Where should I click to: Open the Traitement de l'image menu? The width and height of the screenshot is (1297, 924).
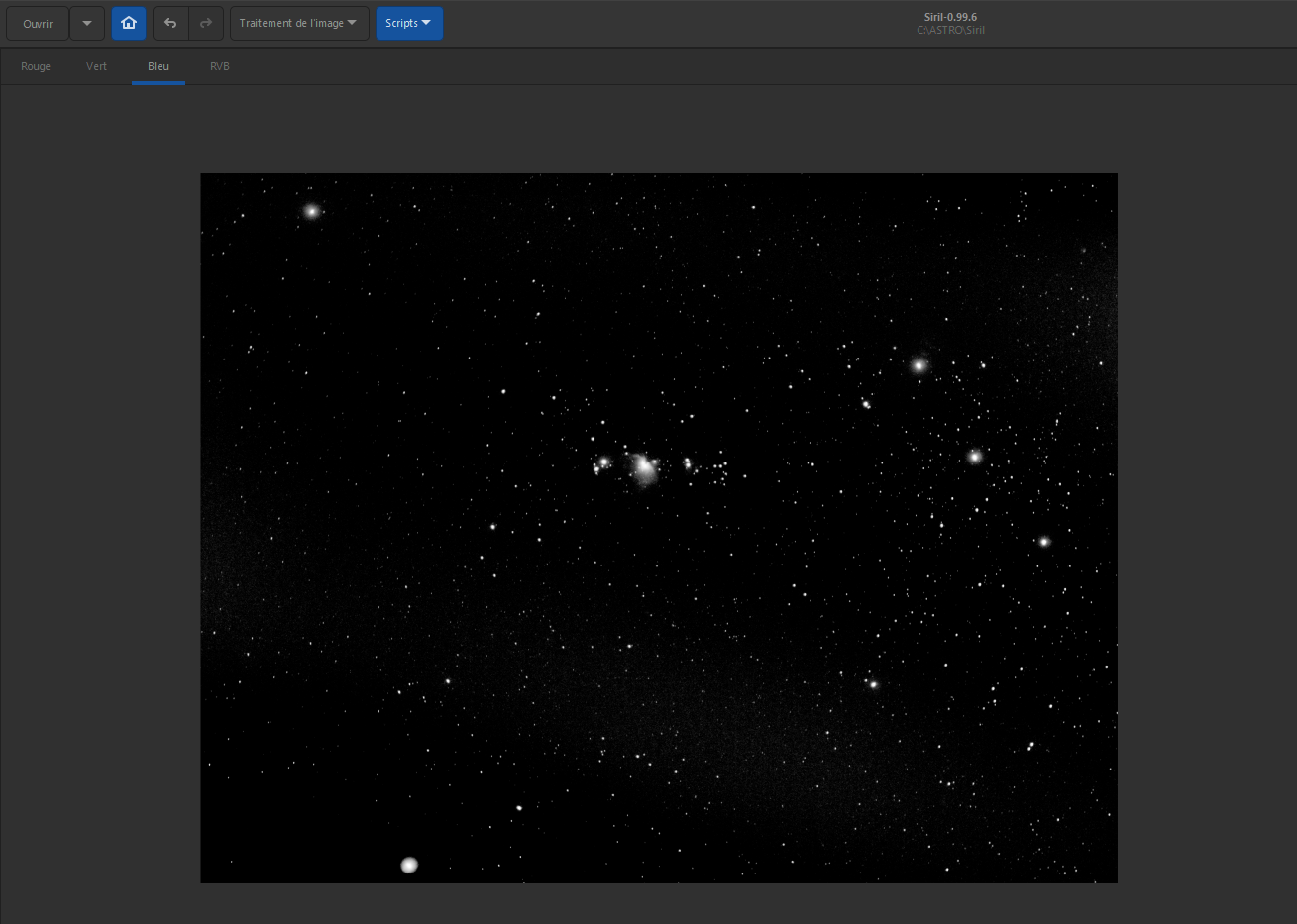pyautogui.click(x=299, y=23)
